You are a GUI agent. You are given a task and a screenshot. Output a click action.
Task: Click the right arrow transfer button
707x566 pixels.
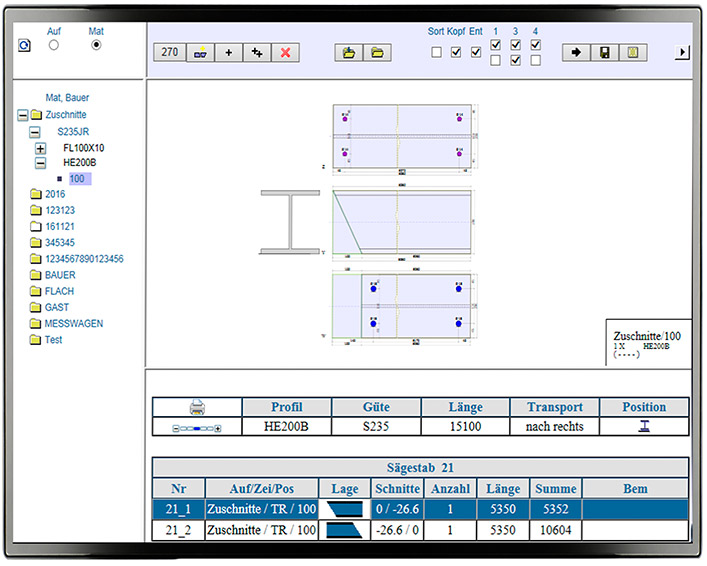click(576, 52)
